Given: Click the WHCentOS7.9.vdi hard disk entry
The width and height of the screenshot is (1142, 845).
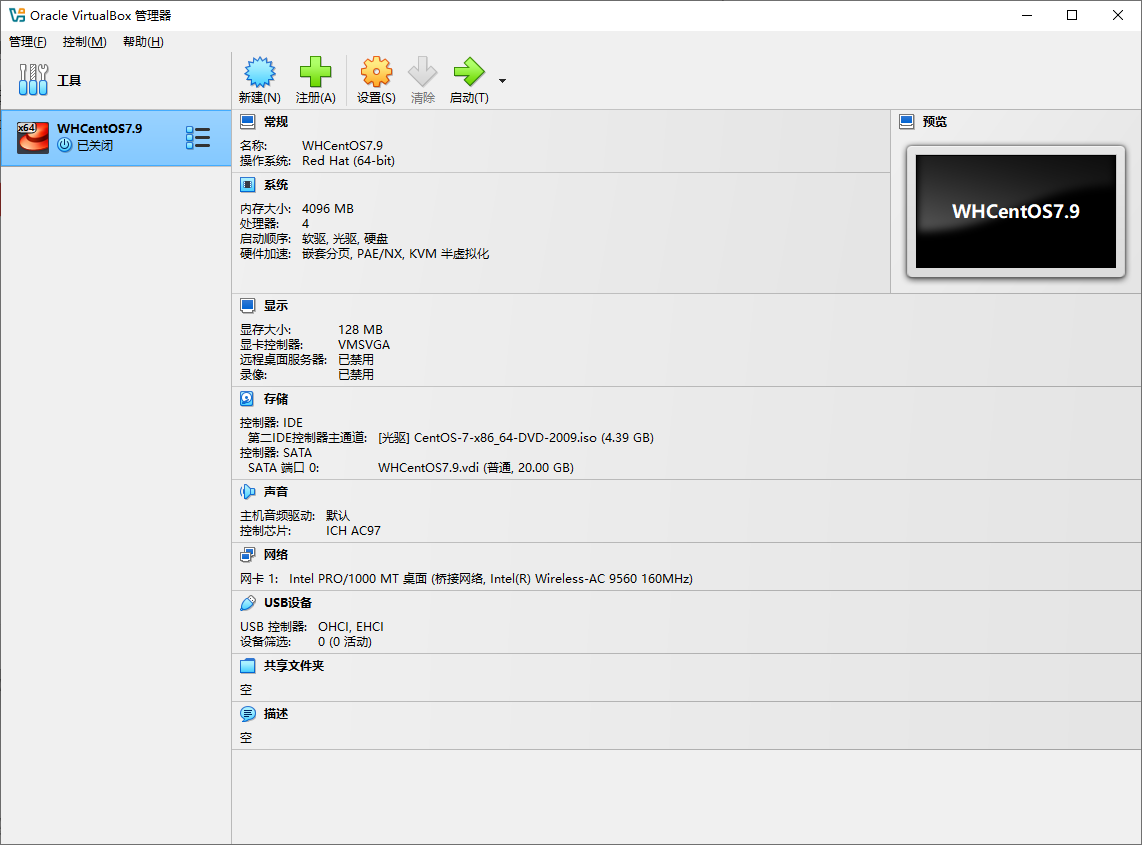Looking at the screenshot, I should point(476,468).
